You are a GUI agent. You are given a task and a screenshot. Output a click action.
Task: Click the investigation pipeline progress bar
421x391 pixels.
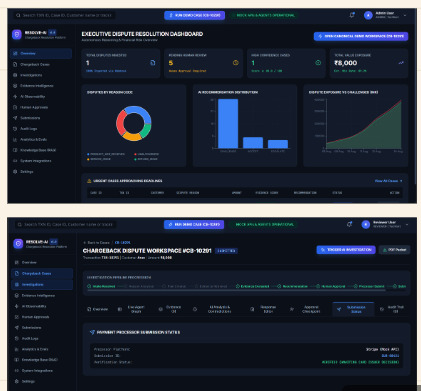[x=236, y=290]
